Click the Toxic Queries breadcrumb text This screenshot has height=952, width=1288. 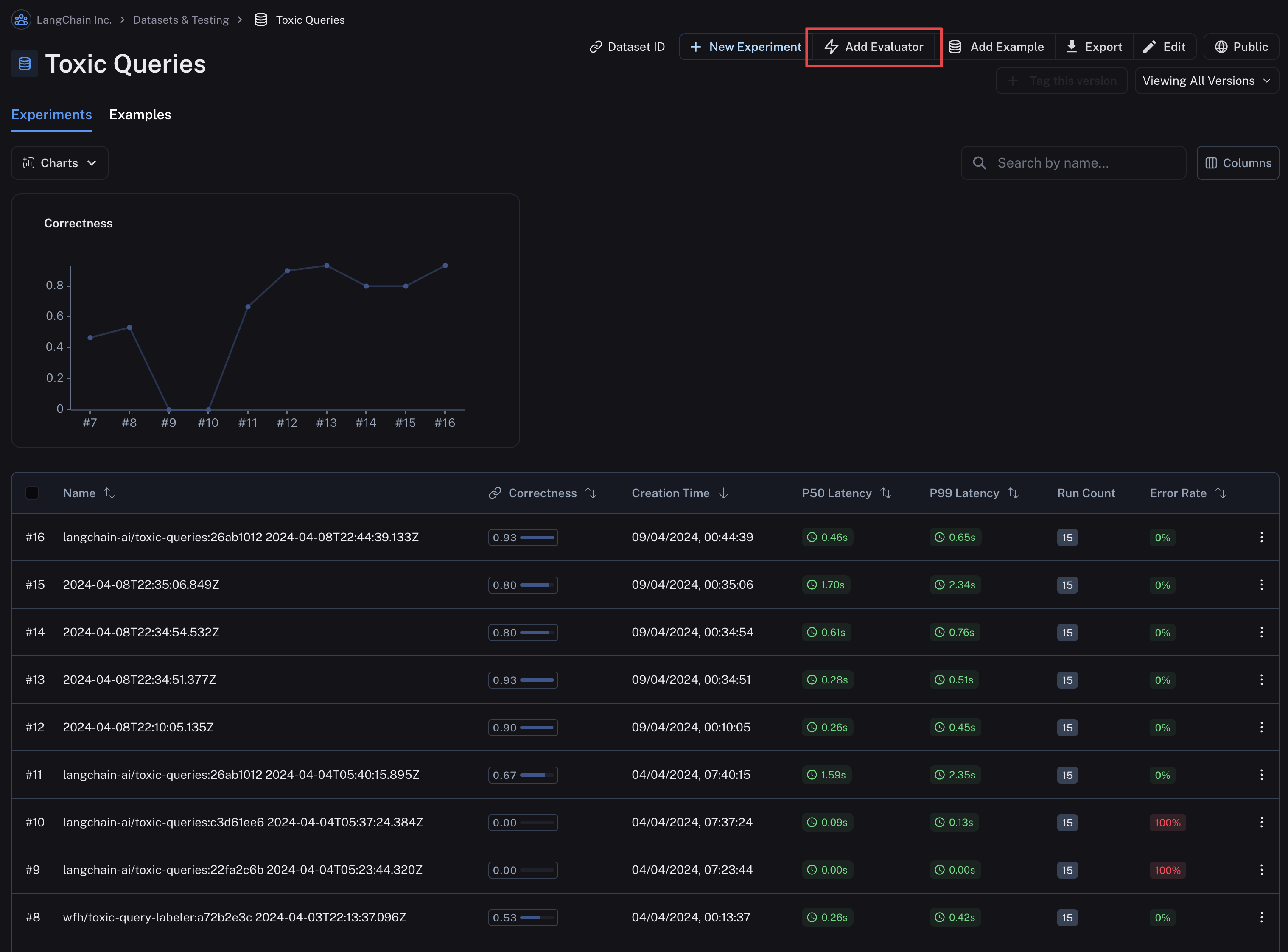310,20
